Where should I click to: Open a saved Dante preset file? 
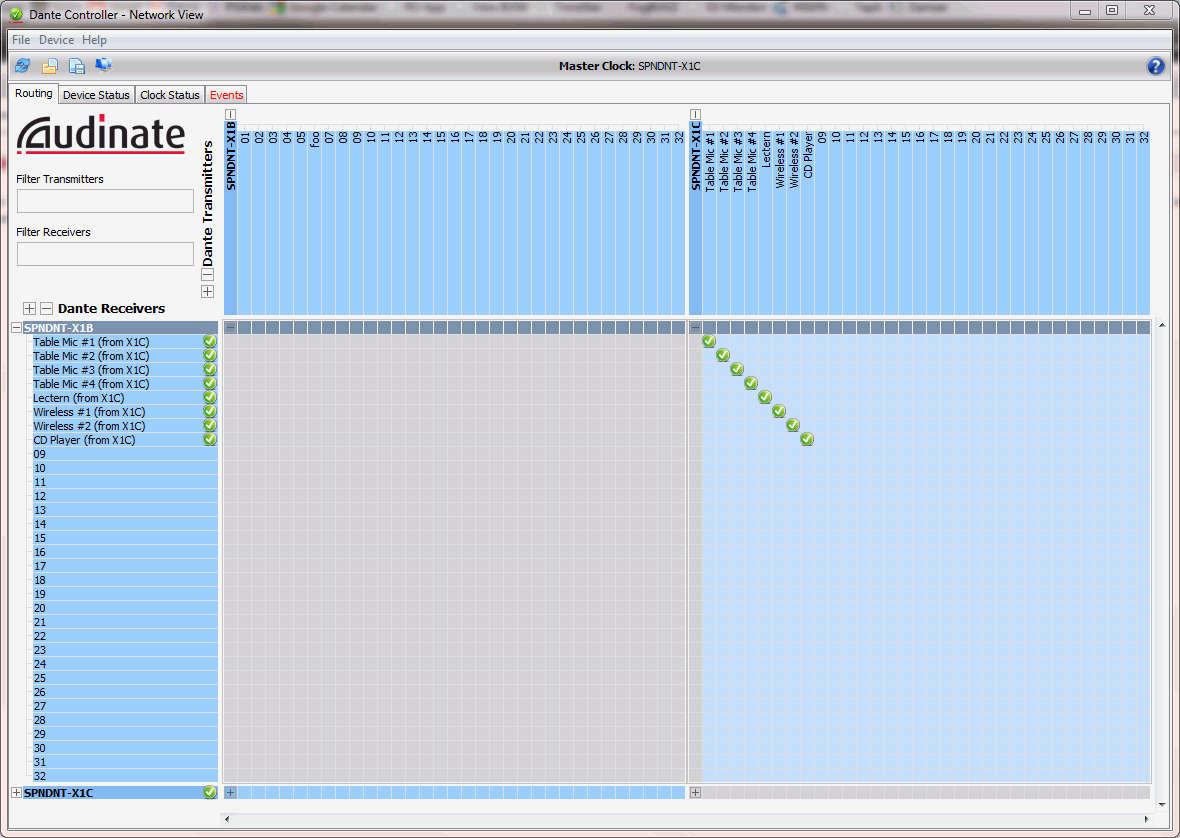[50, 65]
